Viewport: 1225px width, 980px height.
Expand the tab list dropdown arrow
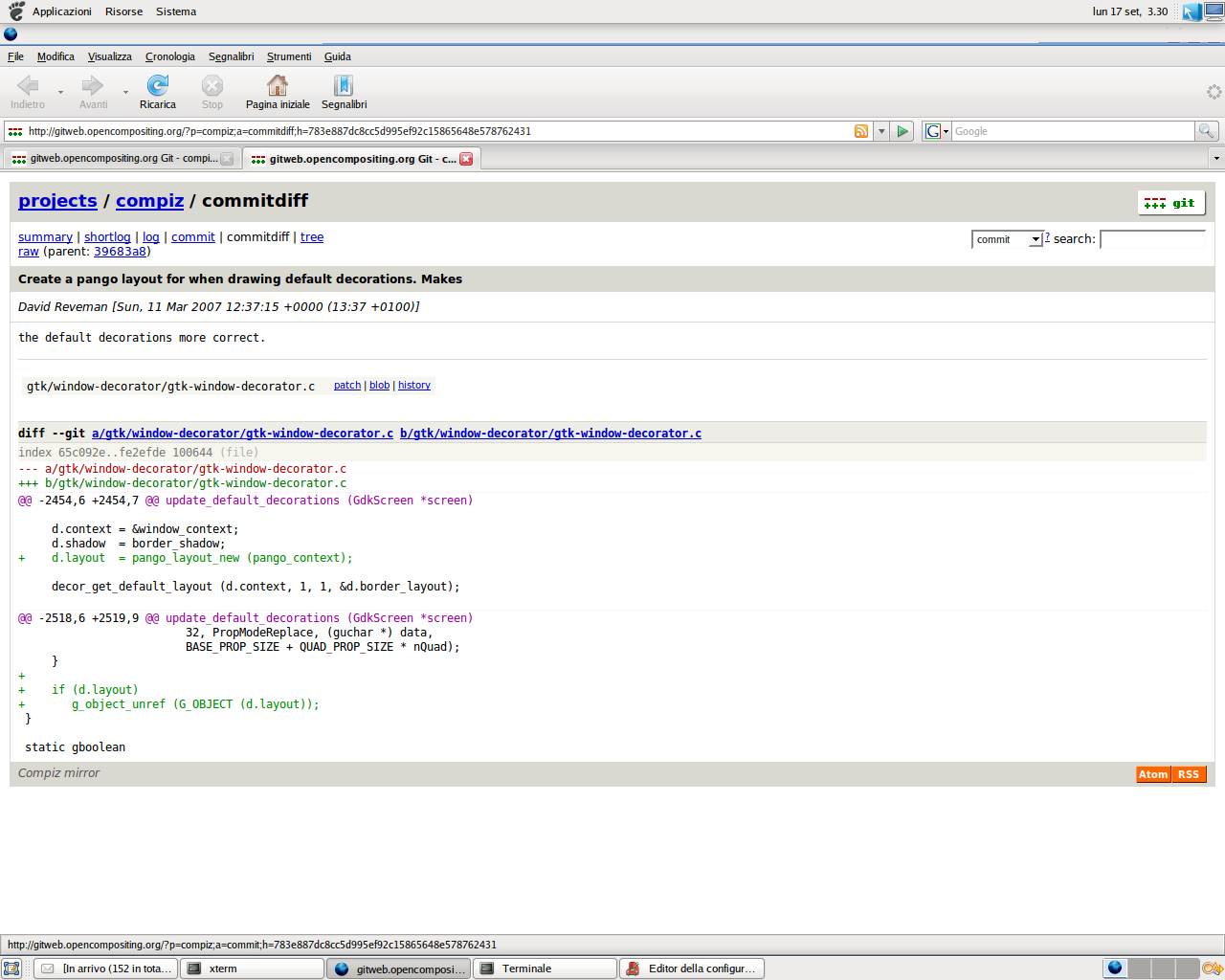point(1216,158)
